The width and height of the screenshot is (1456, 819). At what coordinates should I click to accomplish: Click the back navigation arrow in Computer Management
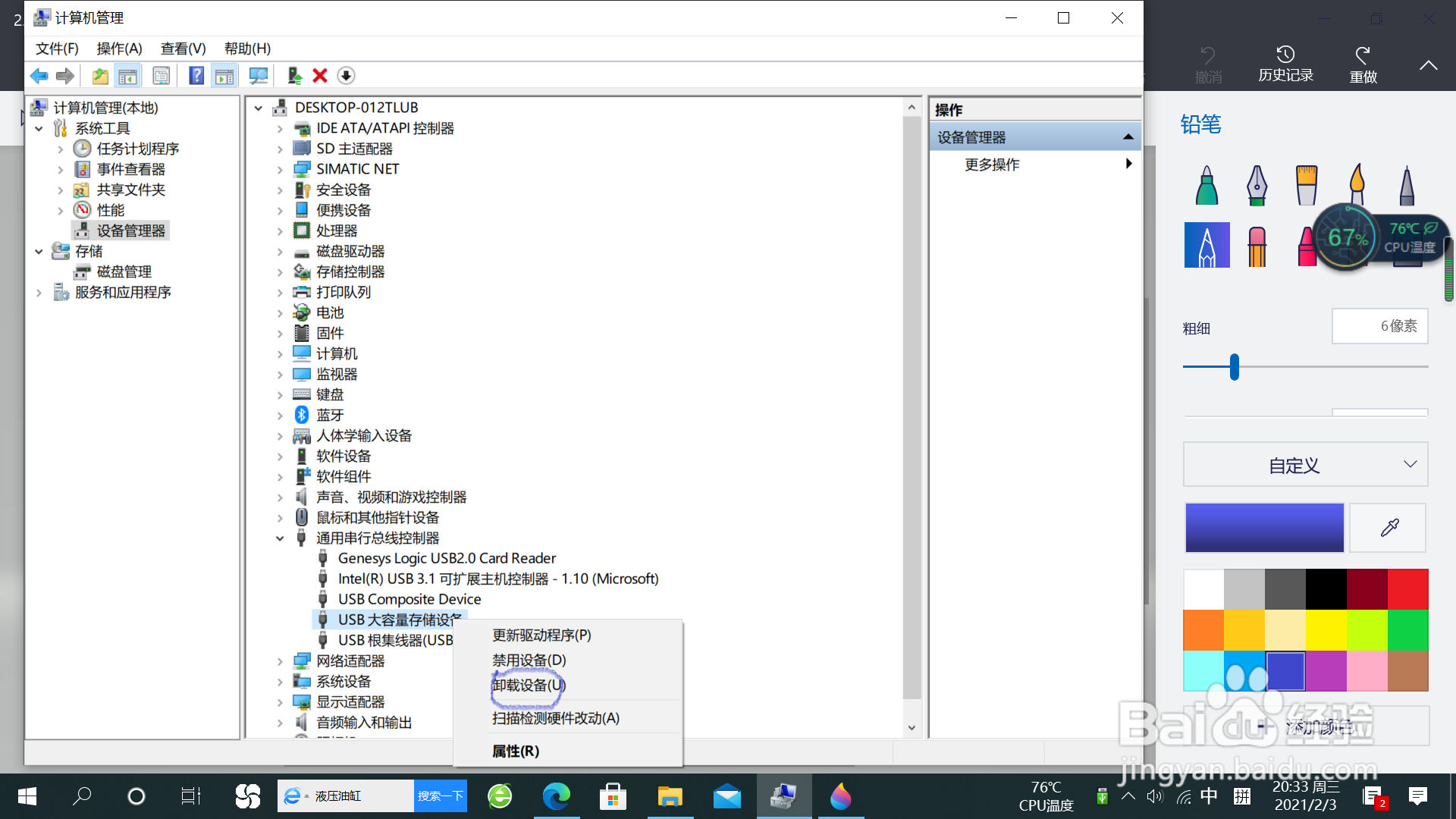[39, 75]
